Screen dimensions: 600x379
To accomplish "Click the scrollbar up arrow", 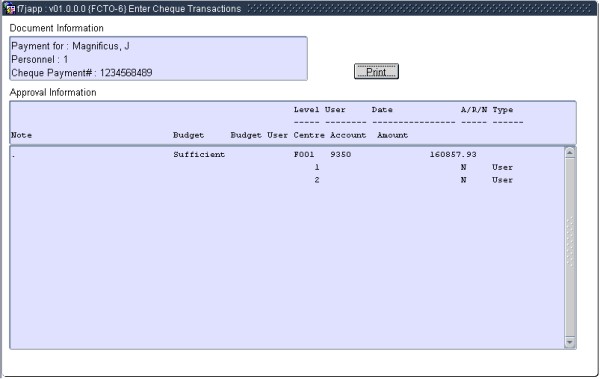I will tap(570, 153).
